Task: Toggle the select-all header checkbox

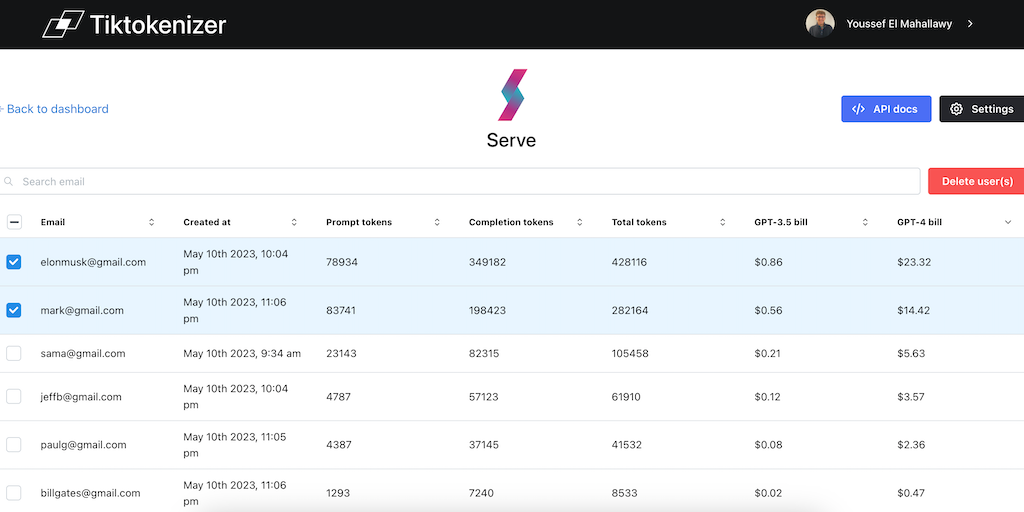Action: tap(14, 222)
